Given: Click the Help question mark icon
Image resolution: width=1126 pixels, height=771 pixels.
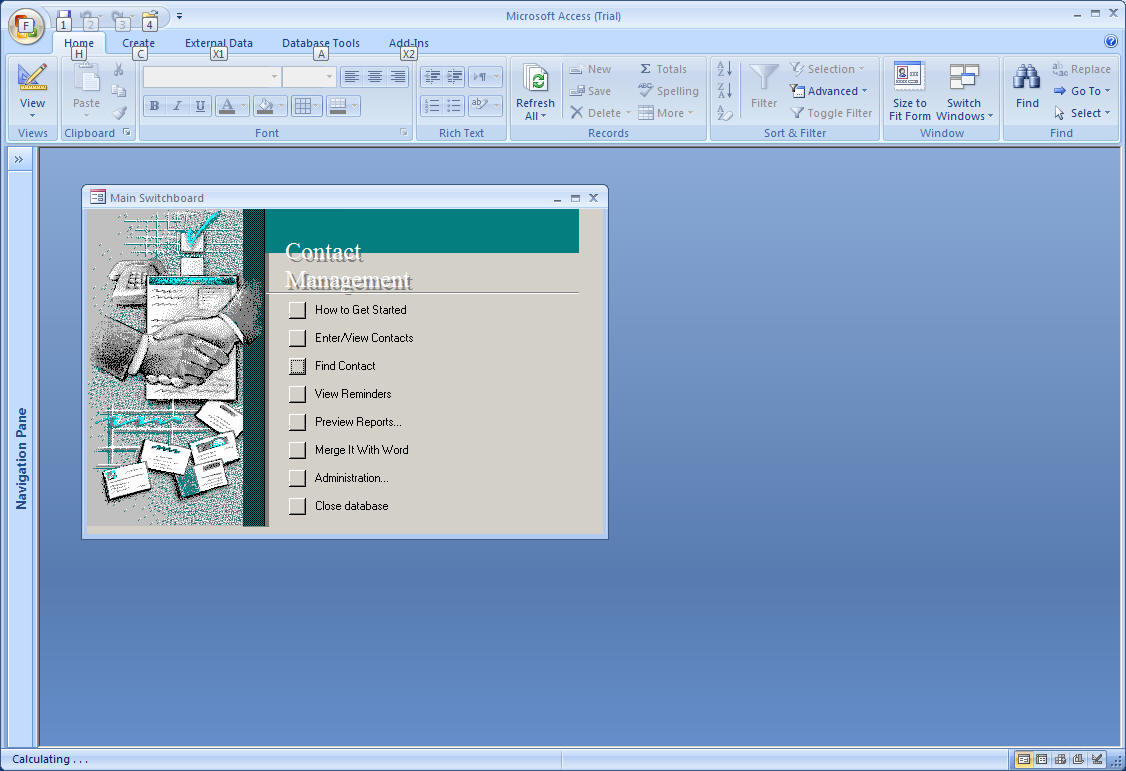Looking at the screenshot, I should tap(1111, 42).
